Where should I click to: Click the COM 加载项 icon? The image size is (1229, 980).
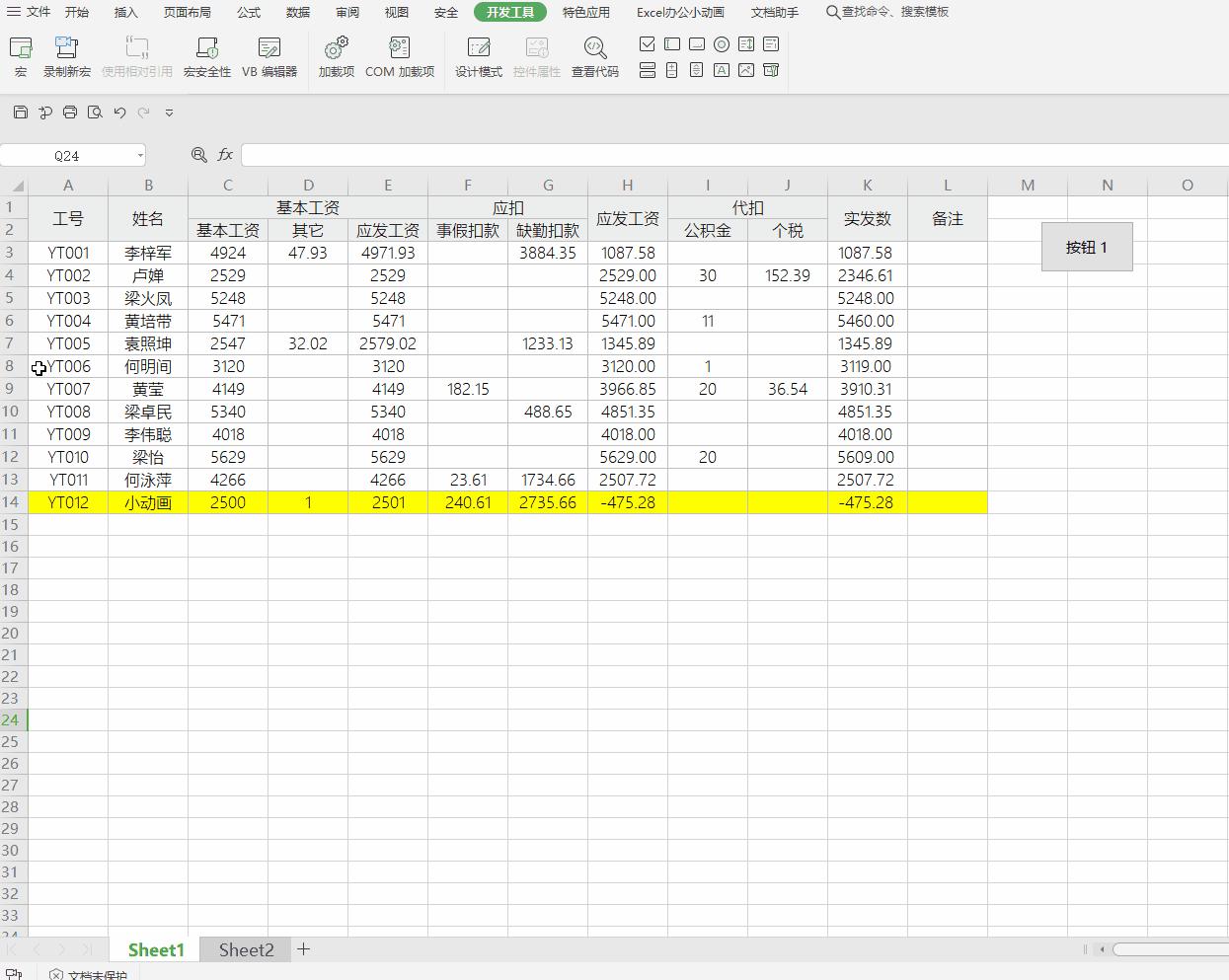click(400, 56)
